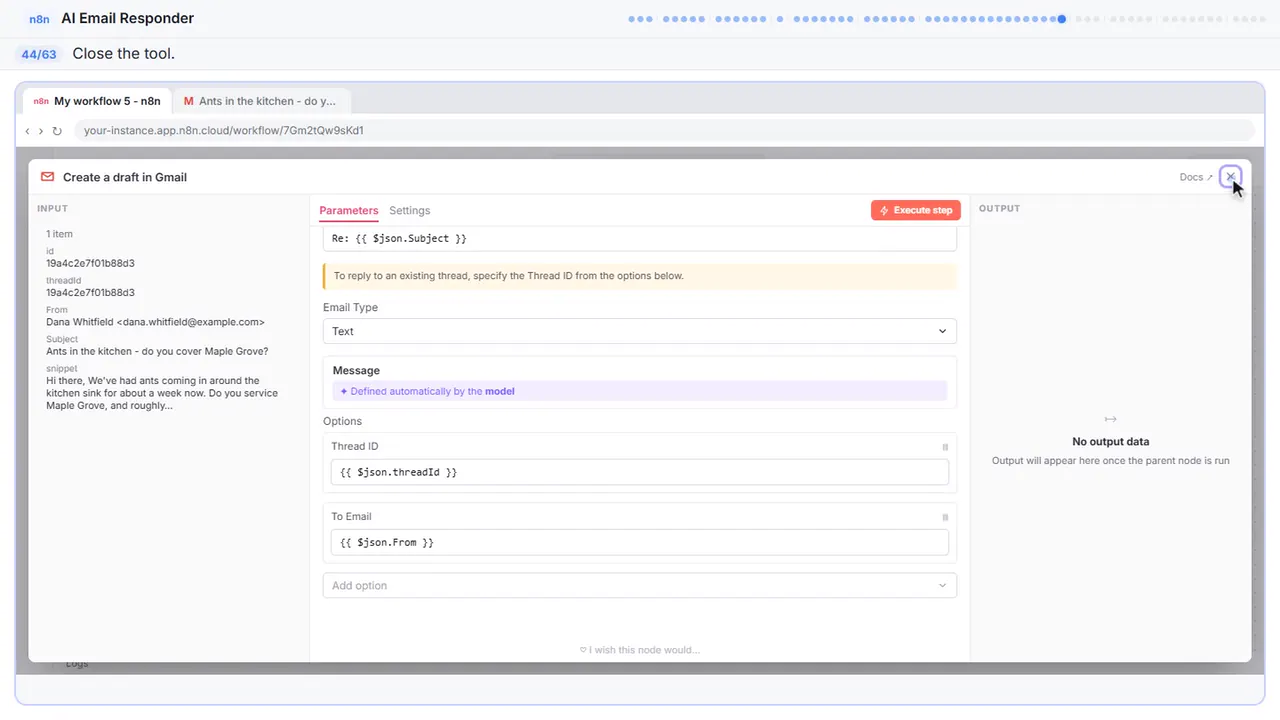The width and height of the screenshot is (1280, 720).
Task: Click the Options section label
Action: coord(342,422)
